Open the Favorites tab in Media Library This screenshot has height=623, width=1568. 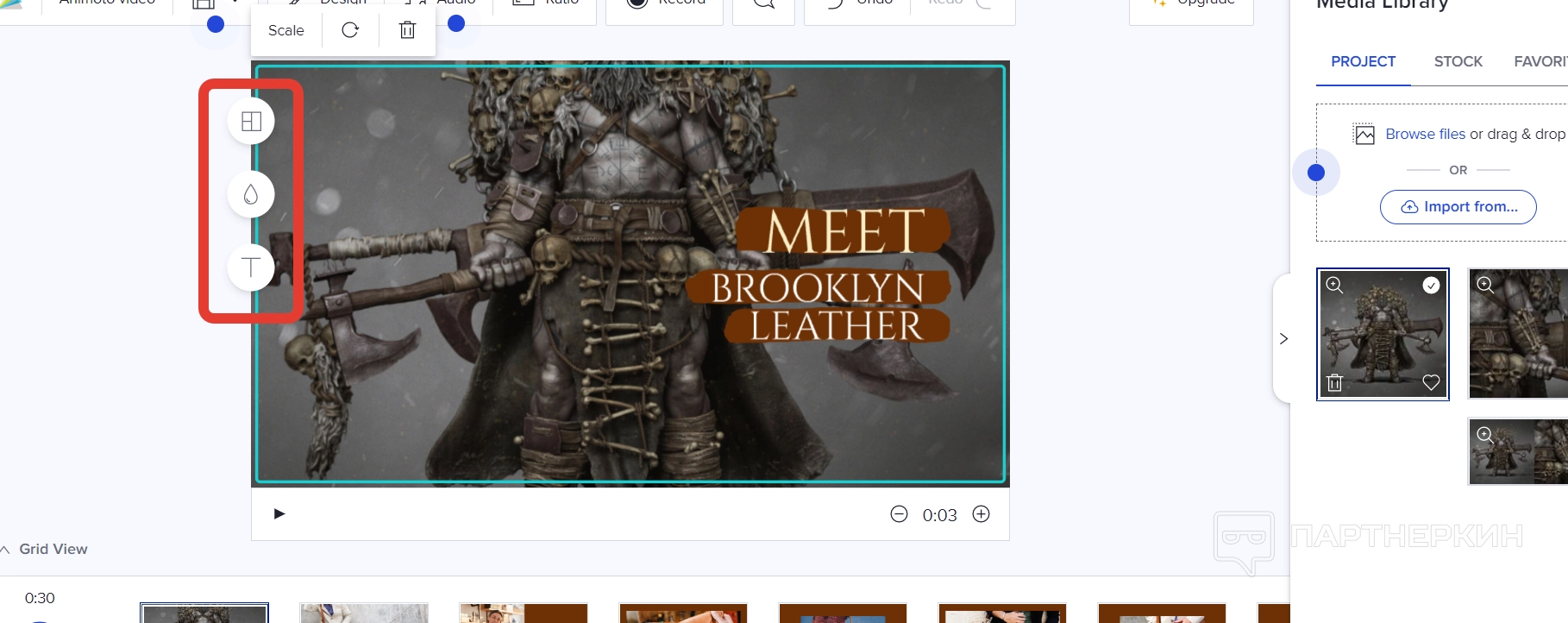(x=1540, y=61)
